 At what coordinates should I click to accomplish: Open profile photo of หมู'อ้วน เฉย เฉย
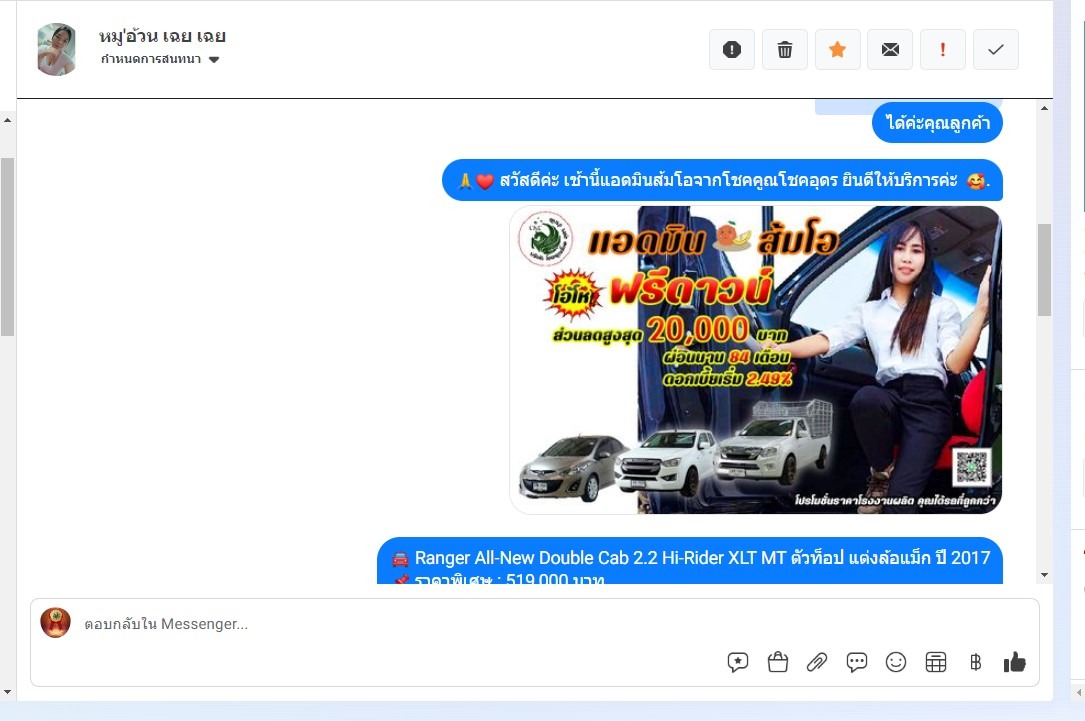56,49
